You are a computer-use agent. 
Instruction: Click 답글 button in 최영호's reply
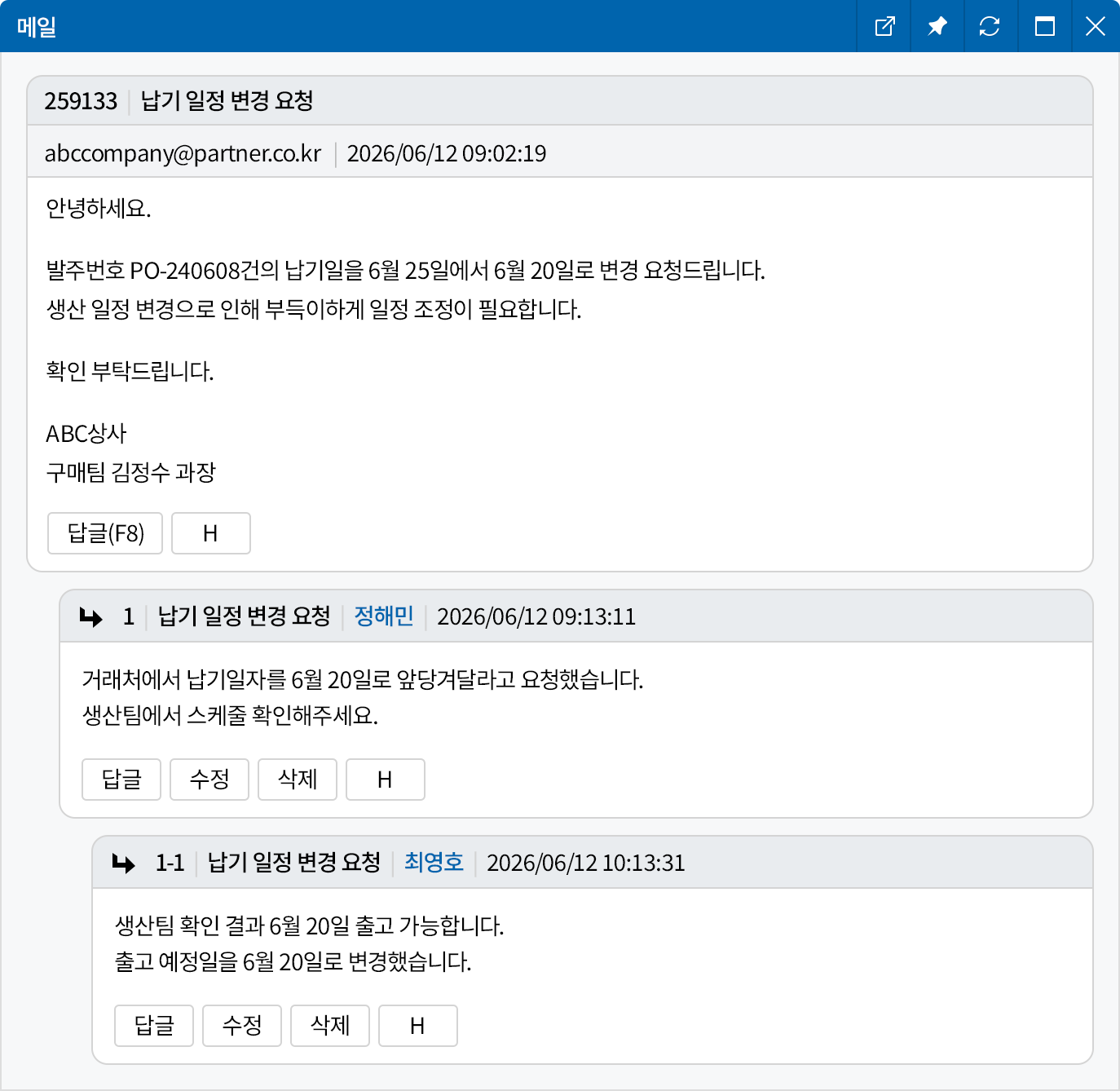click(x=154, y=1026)
